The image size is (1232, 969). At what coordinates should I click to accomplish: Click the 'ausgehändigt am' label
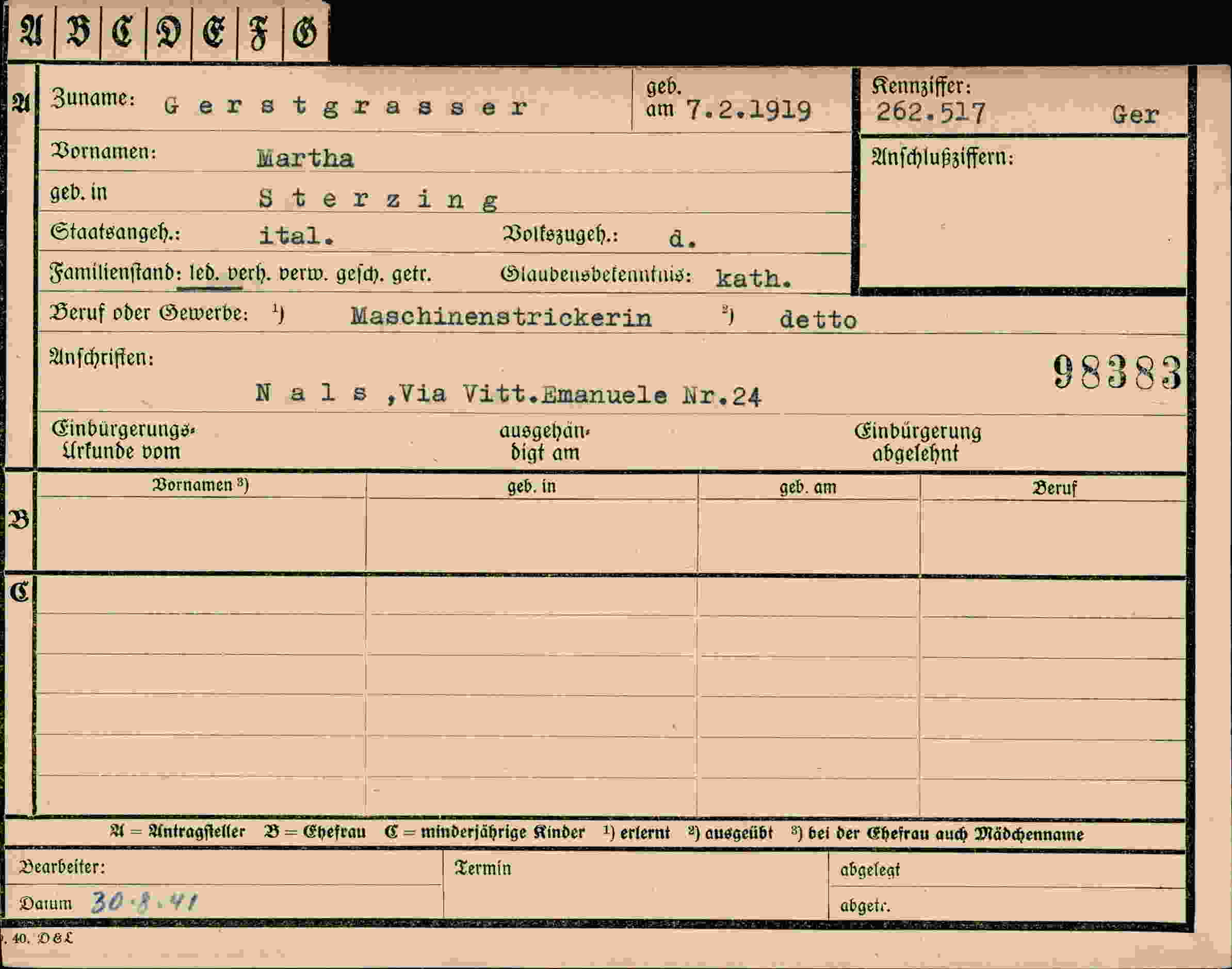pos(544,442)
